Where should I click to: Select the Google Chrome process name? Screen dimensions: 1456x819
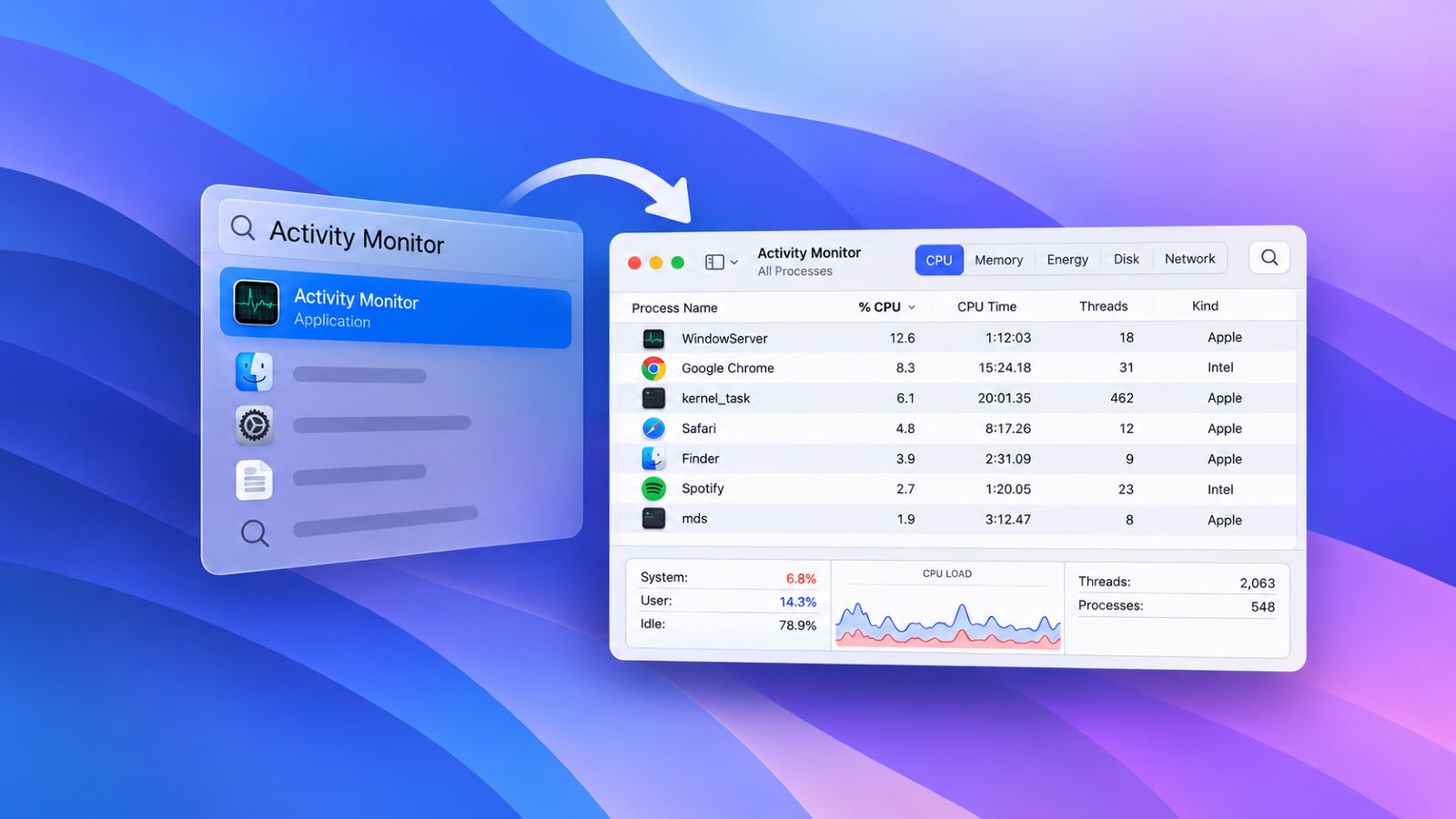pyautogui.click(x=728, y=369)
